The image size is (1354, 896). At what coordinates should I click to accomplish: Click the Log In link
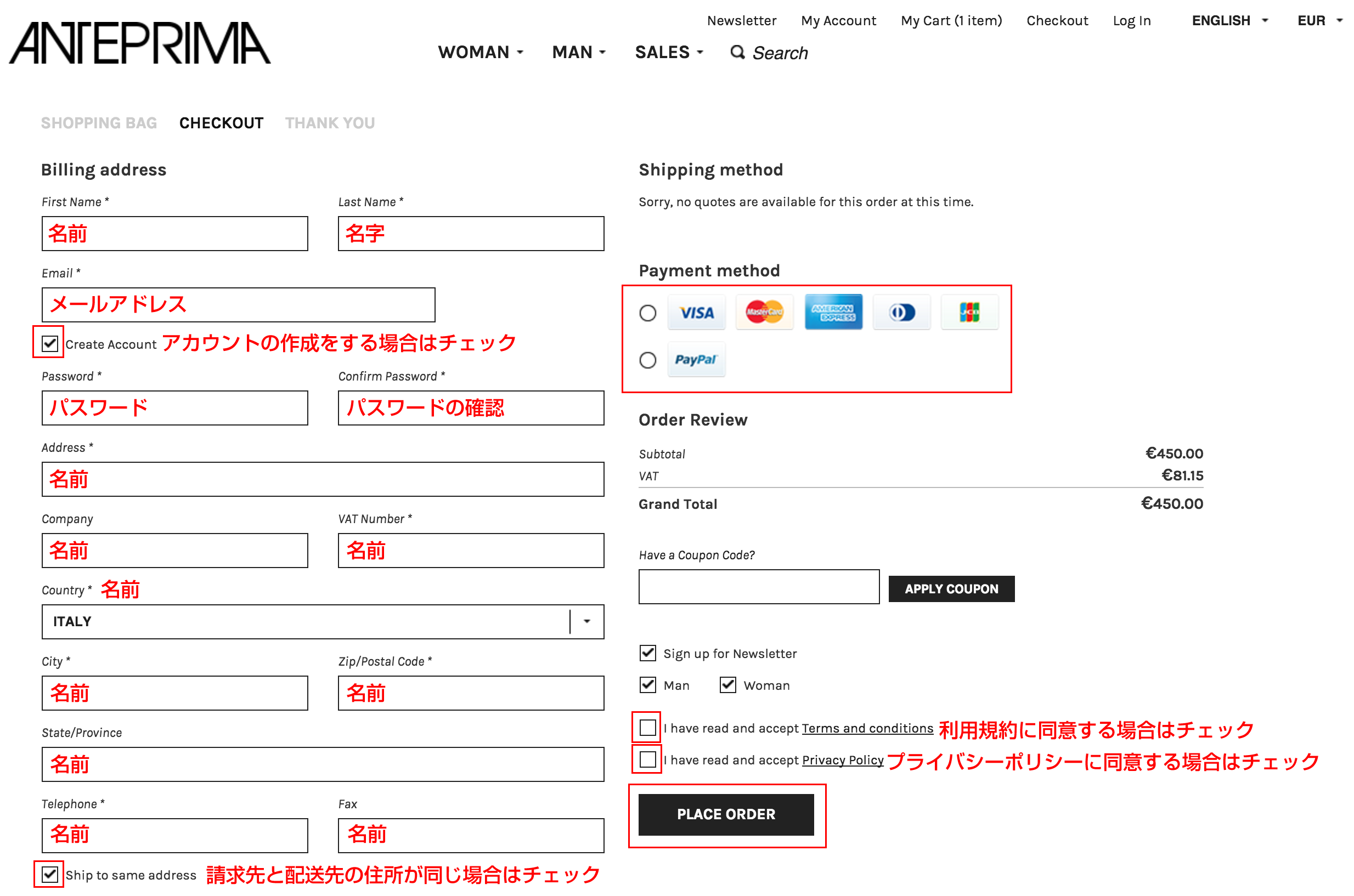pos(1132,21)
